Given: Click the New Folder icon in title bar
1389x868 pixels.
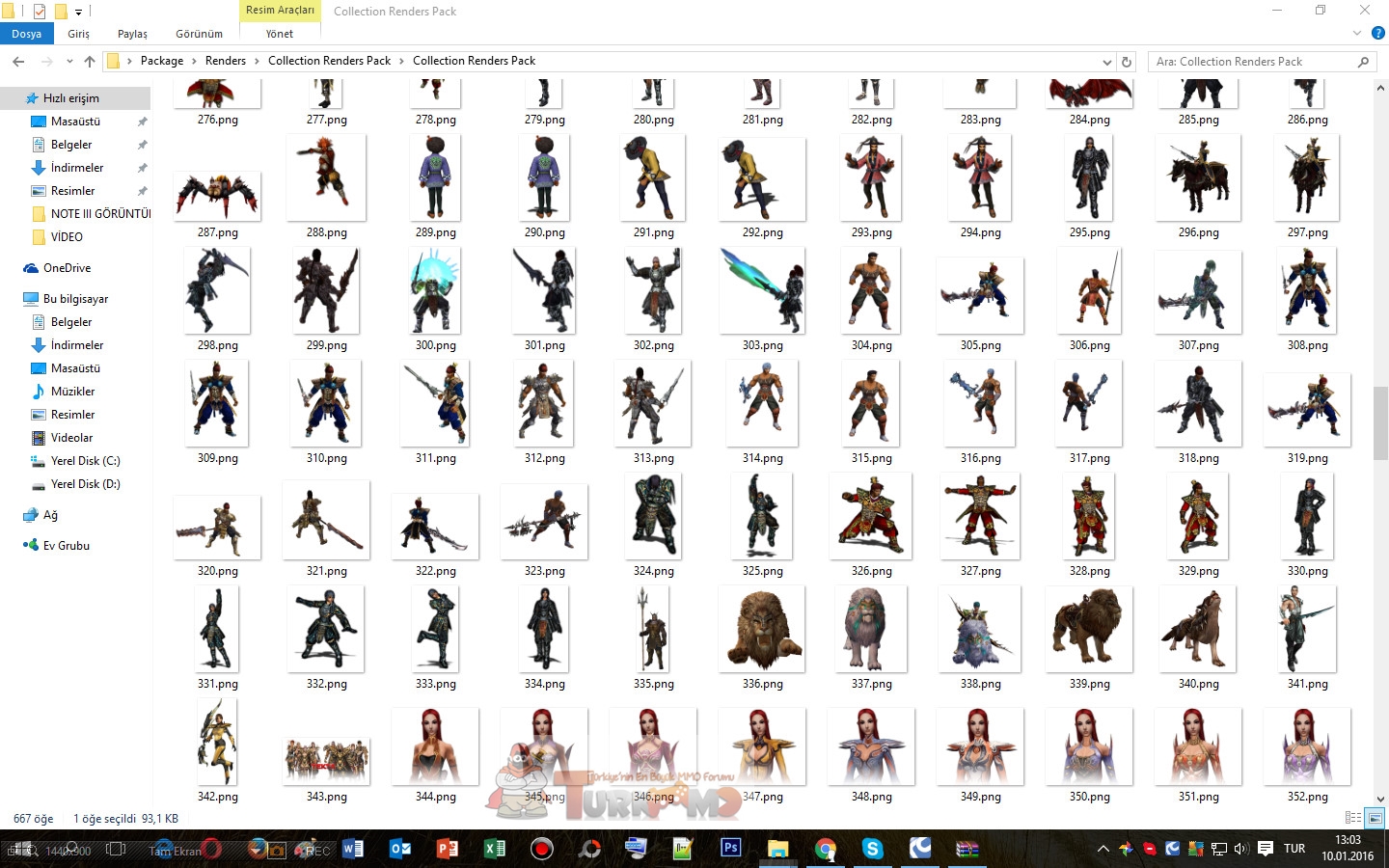Looking at the screenshot, I should [x=61, y=12].
